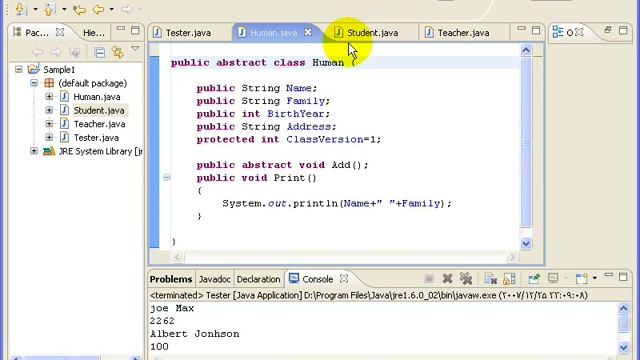Image resolution: width=640 pixels, height=360 pixels.
Task: Minimize the editor area
Action: (521, 29)
